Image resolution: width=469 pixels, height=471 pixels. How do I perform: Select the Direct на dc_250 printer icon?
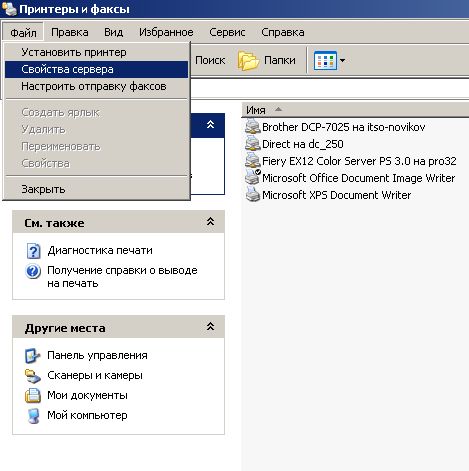[x=252, y=144]
